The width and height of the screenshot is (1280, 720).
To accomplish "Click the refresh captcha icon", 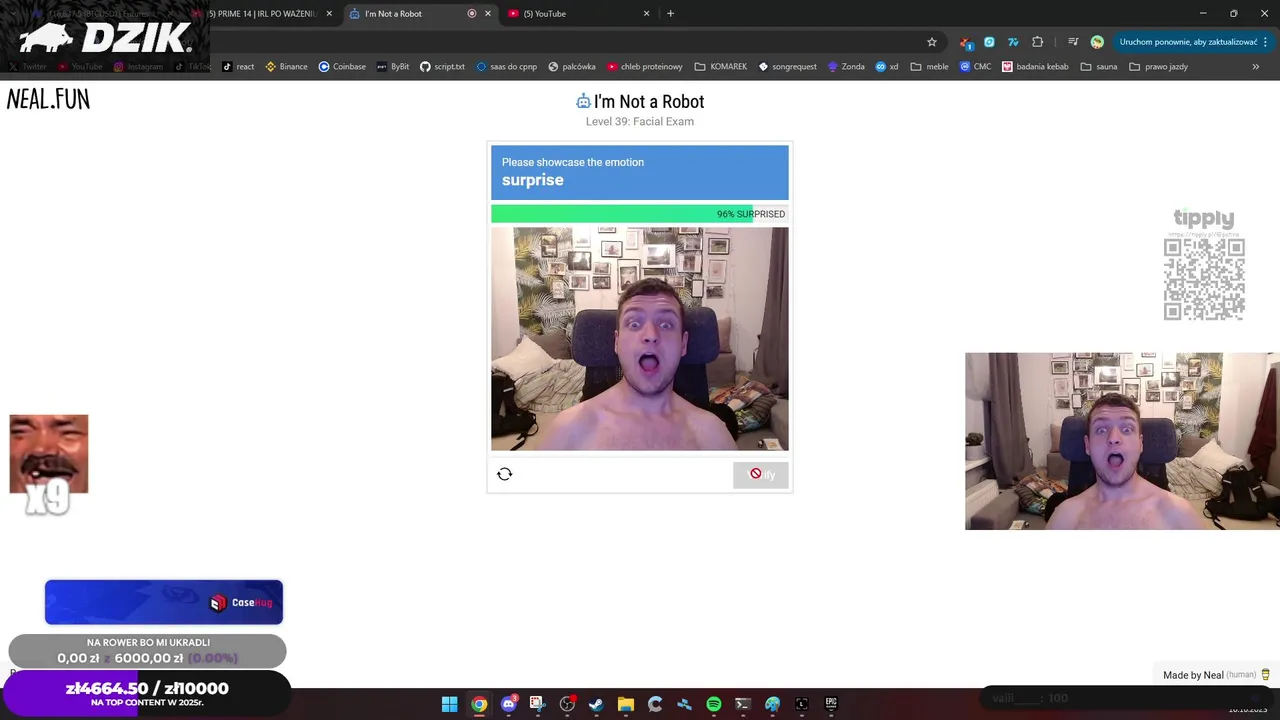I will pos(504,474).
